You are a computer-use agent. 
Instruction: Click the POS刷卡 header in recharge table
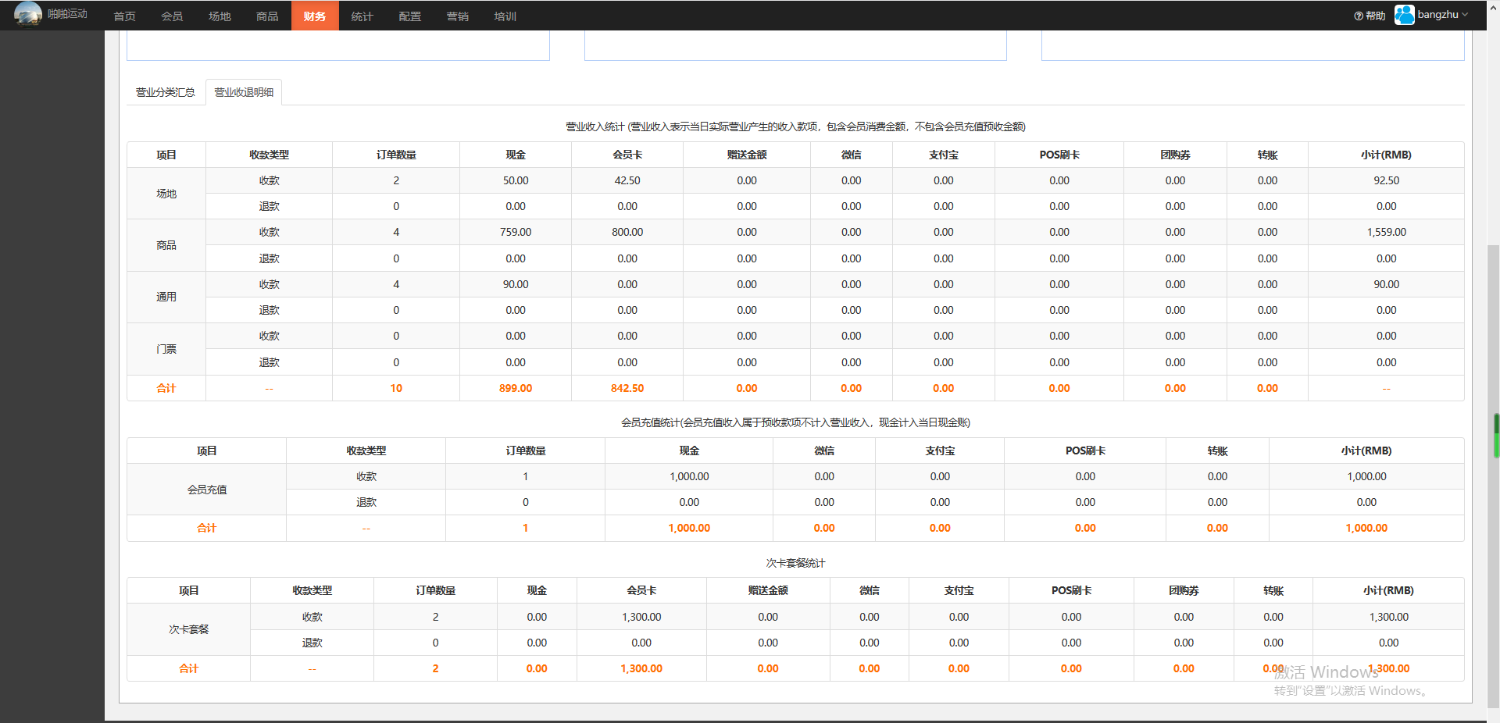pos(1085,451)
